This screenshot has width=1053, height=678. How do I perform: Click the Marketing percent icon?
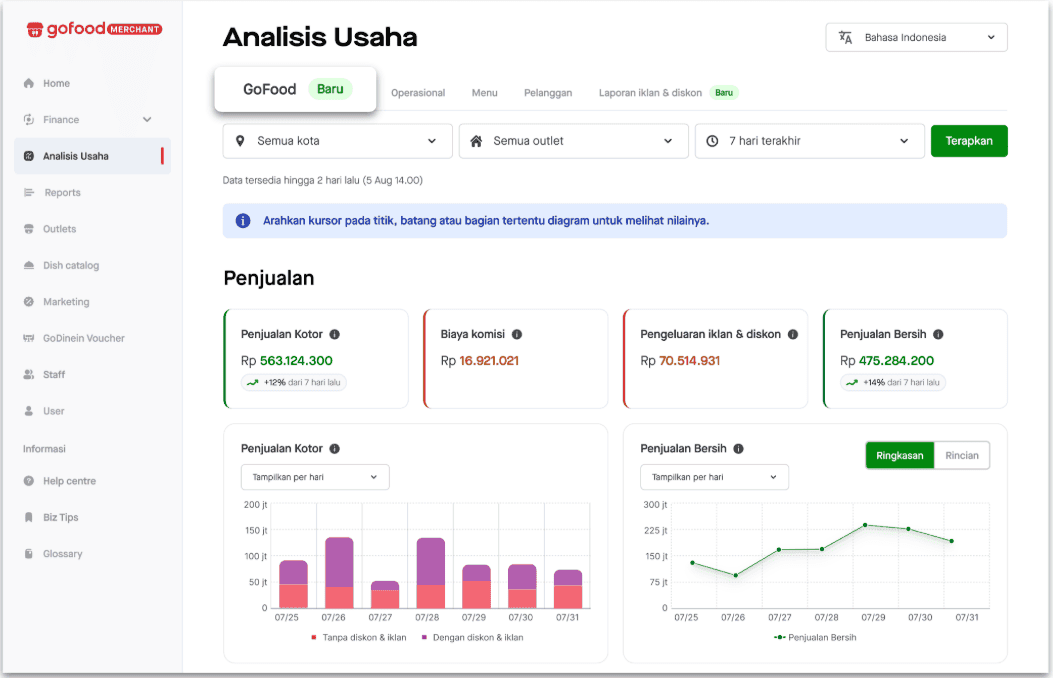(28, 301)
